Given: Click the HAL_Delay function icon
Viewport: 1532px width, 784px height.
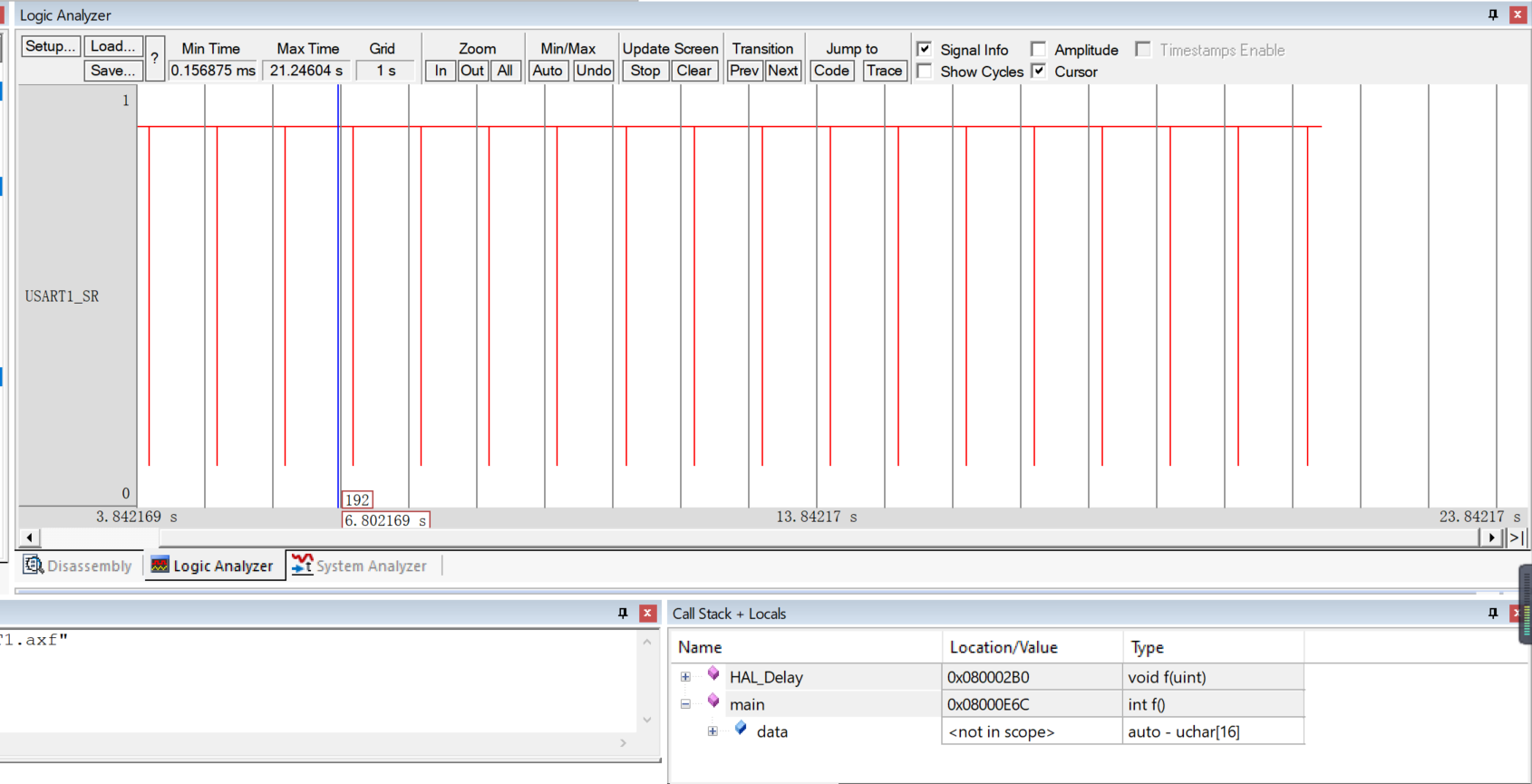Looking at the screenshot, I should 713,674.
